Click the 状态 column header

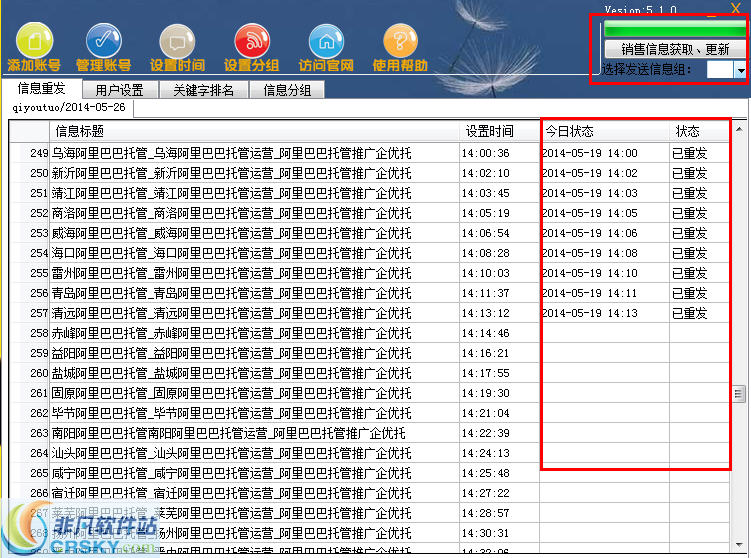(x=699, y=131)
